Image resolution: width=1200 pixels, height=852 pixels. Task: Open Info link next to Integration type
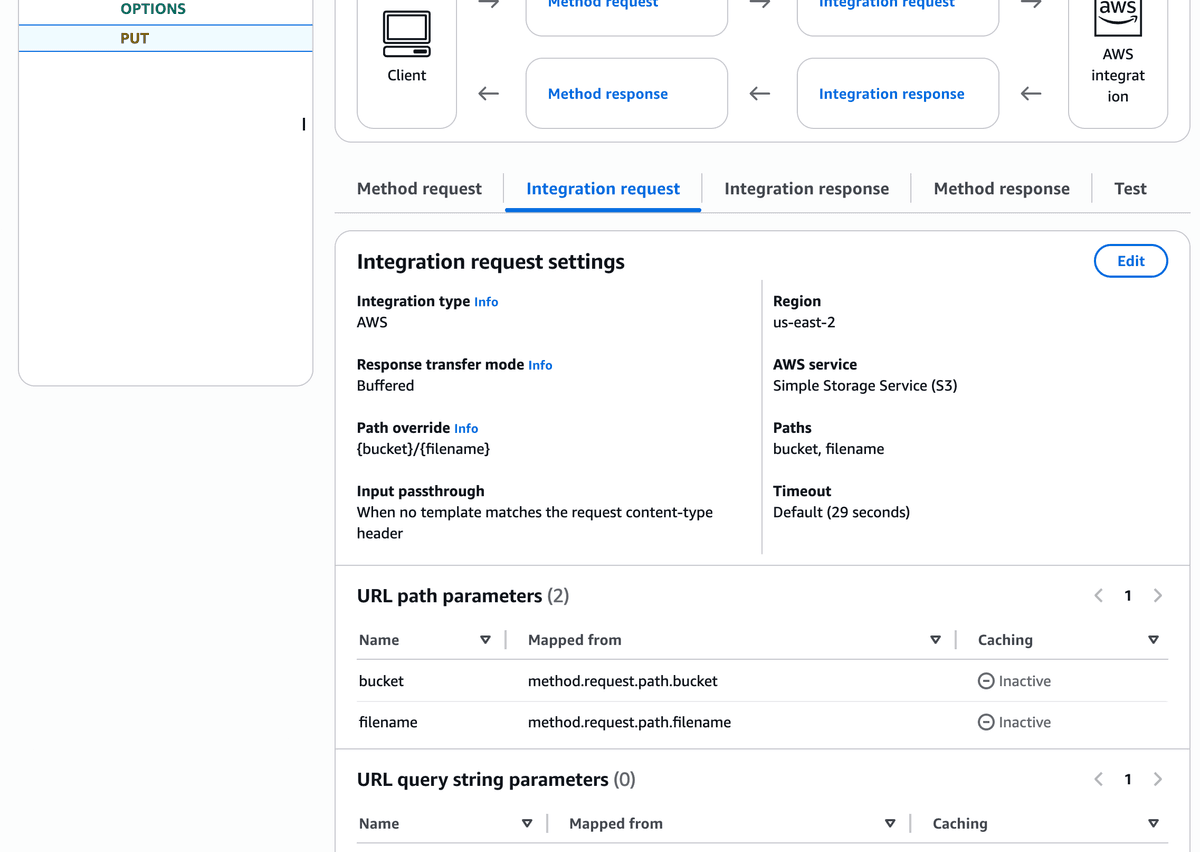(486, 302)
